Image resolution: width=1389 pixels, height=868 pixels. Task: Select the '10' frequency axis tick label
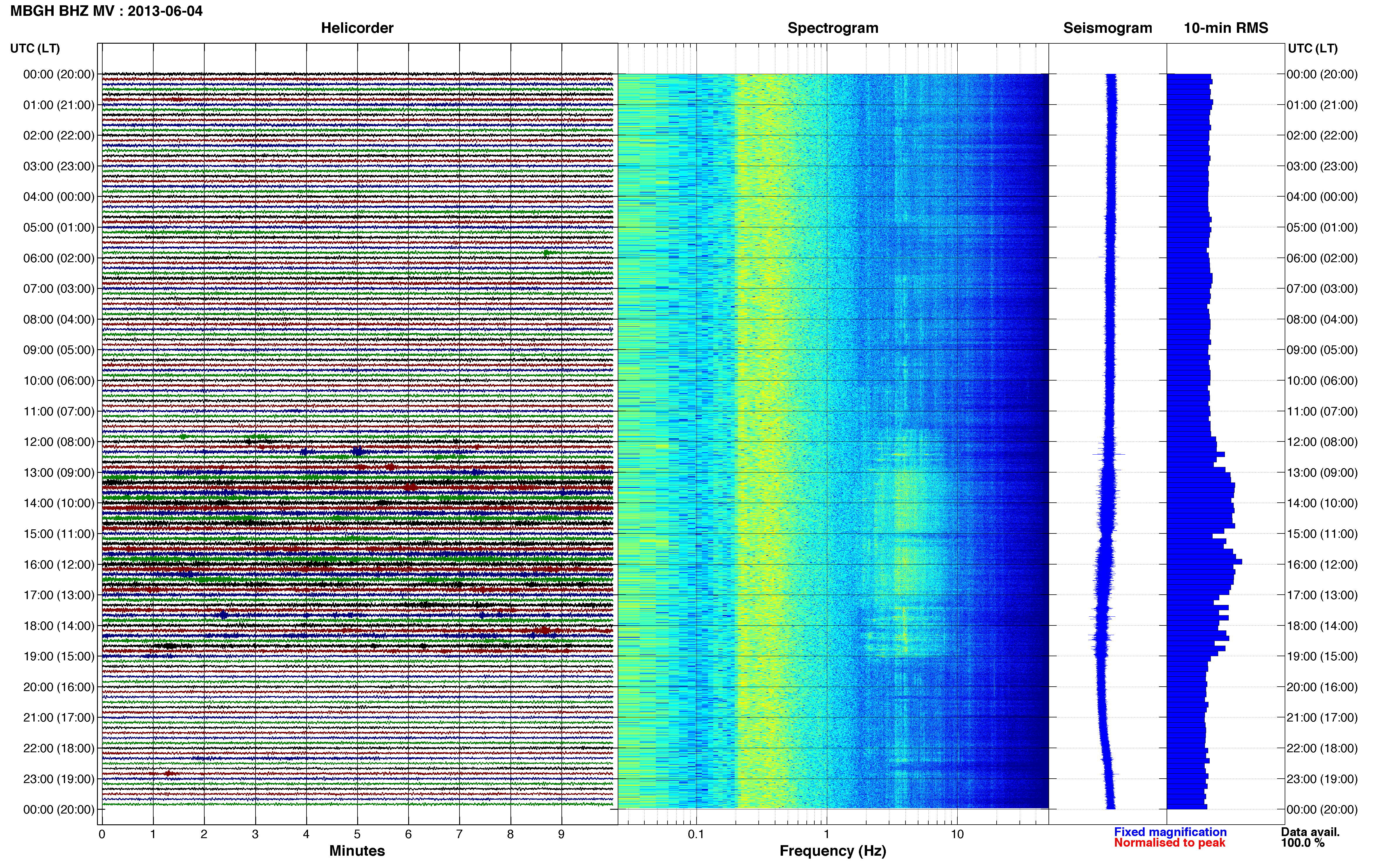tap(957, 835)
